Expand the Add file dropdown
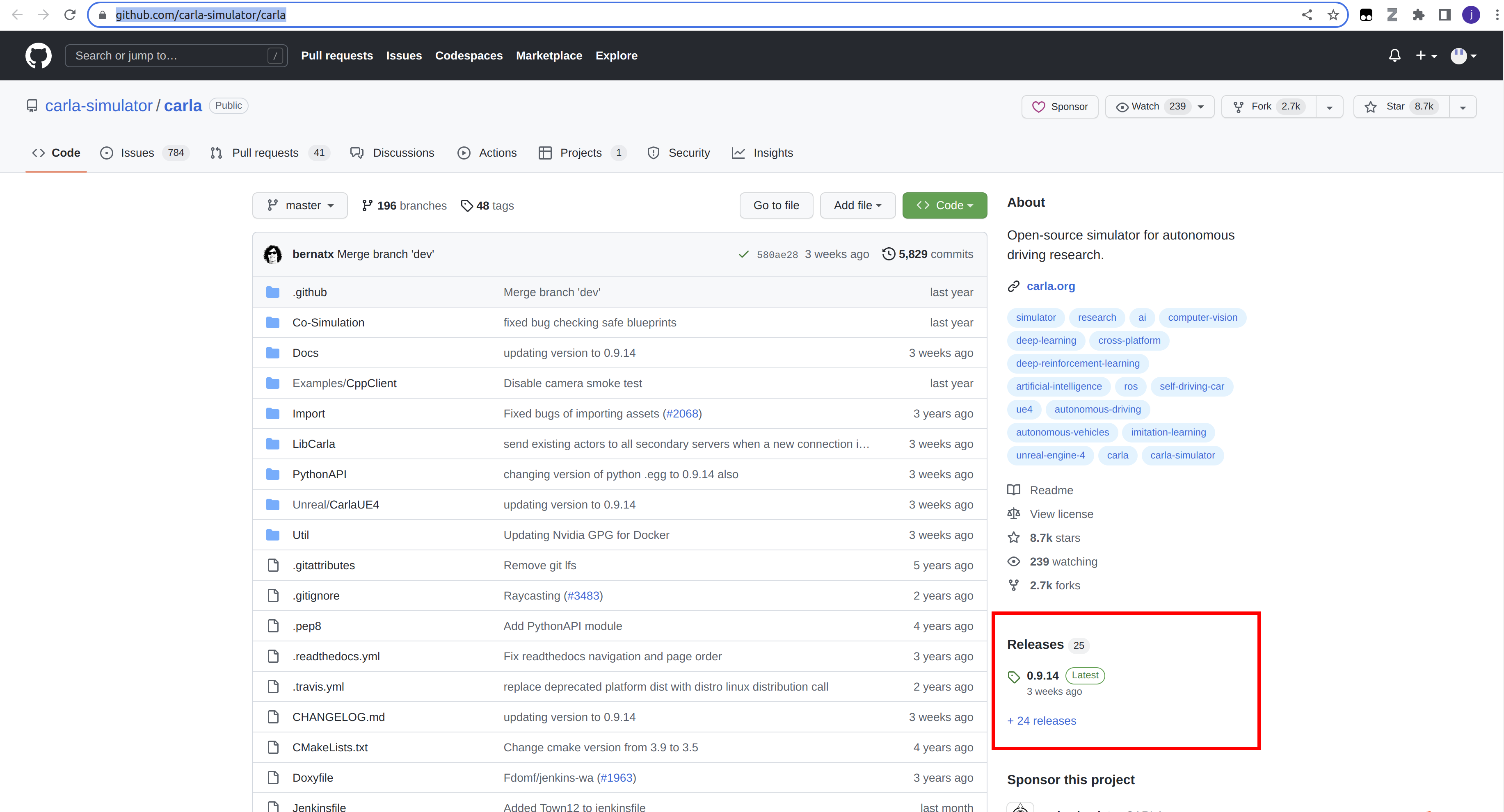 point(857,205)
